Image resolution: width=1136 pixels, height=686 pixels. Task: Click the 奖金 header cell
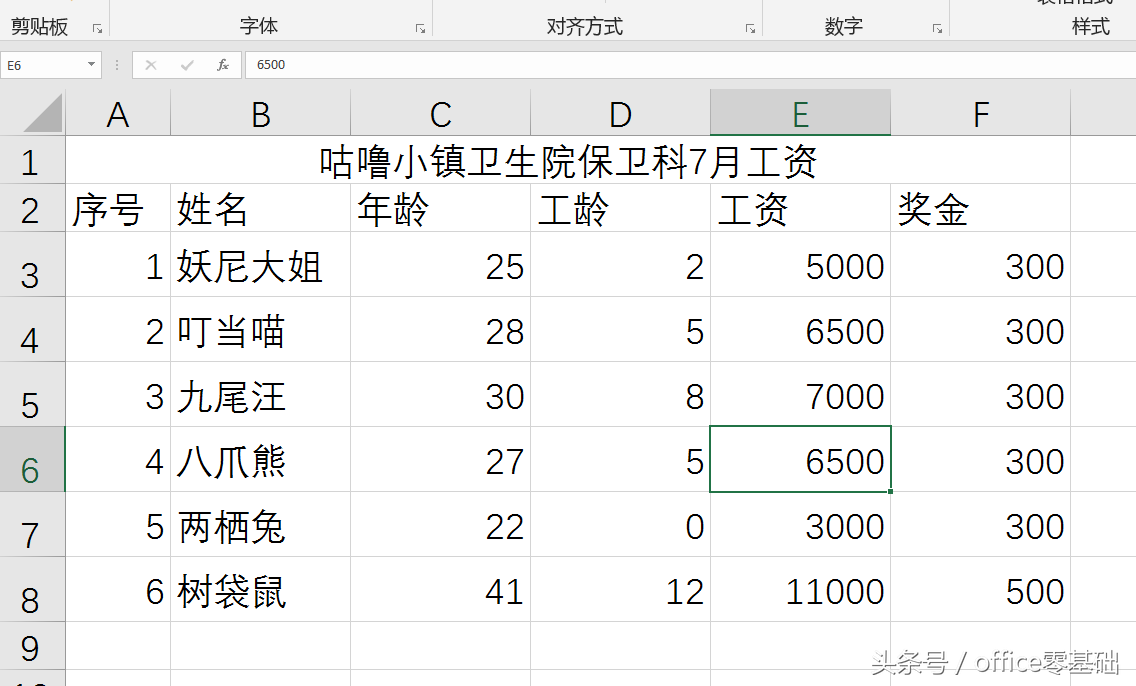tap(981, 208)
